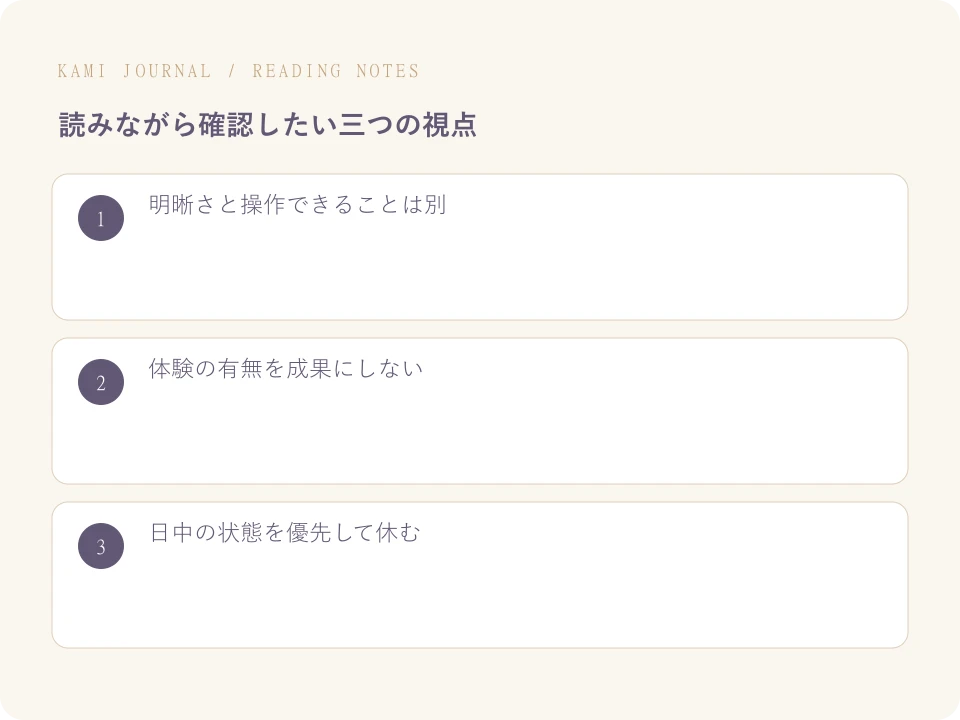Click the word NOTES in the header
960x720 pixels.
[x=388, y=71]
